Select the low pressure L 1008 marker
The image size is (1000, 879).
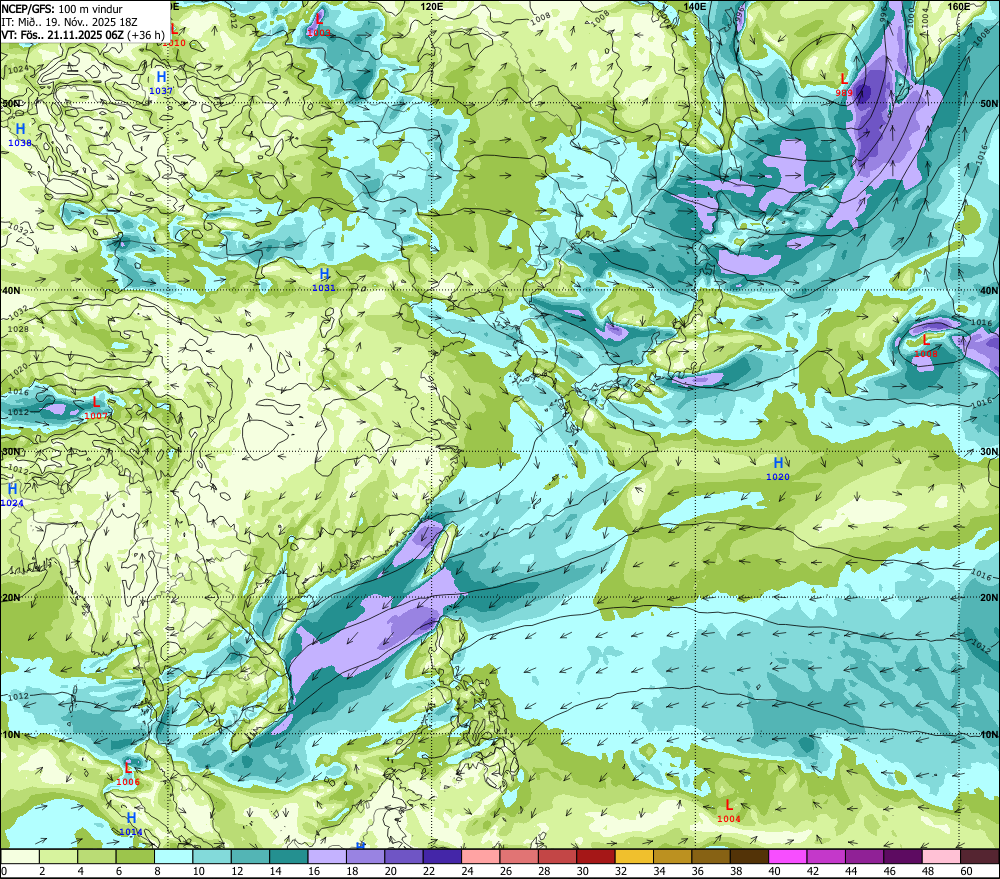pos(926,346)
